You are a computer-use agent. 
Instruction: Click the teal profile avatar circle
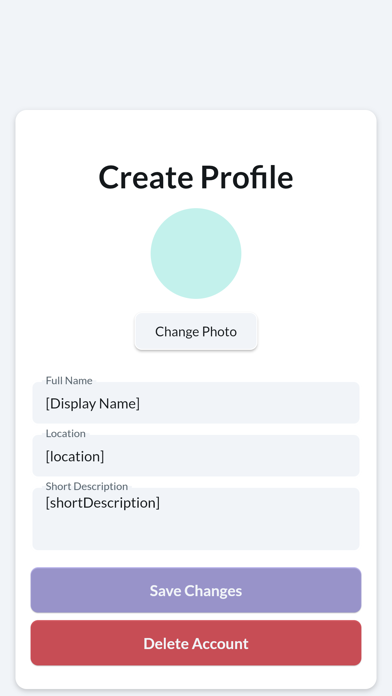[x=196, y=253]
